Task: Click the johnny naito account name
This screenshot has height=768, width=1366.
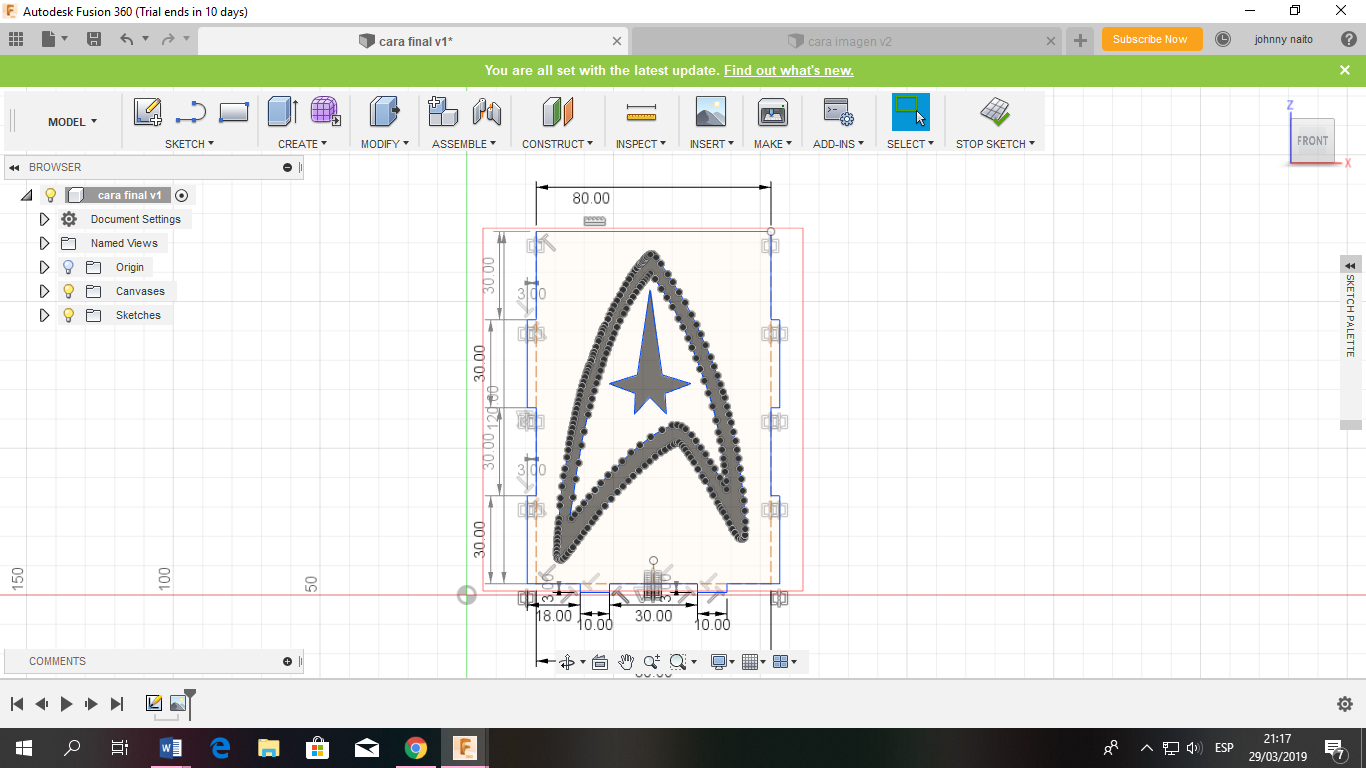Action: 1284,39
